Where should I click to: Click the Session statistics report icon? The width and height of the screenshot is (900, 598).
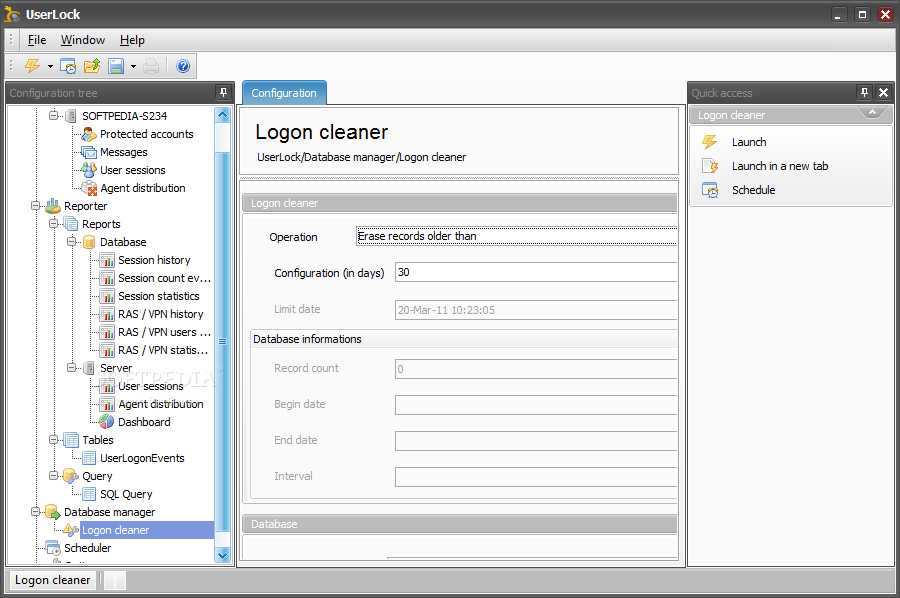pyautogui.click(x=107, y=296)
